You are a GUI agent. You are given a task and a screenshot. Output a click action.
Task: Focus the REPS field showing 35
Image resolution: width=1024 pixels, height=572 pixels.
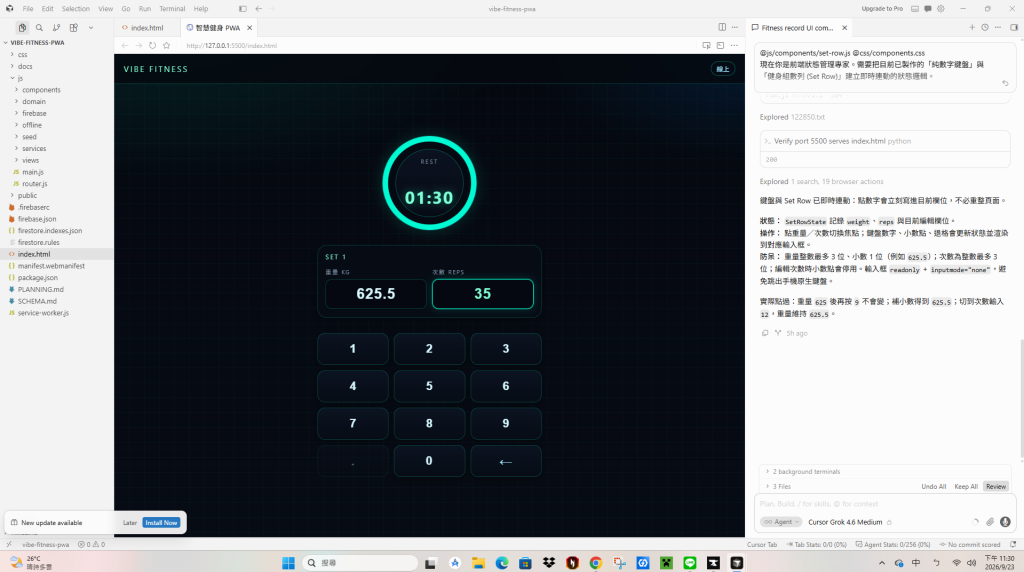coord(483,294)
